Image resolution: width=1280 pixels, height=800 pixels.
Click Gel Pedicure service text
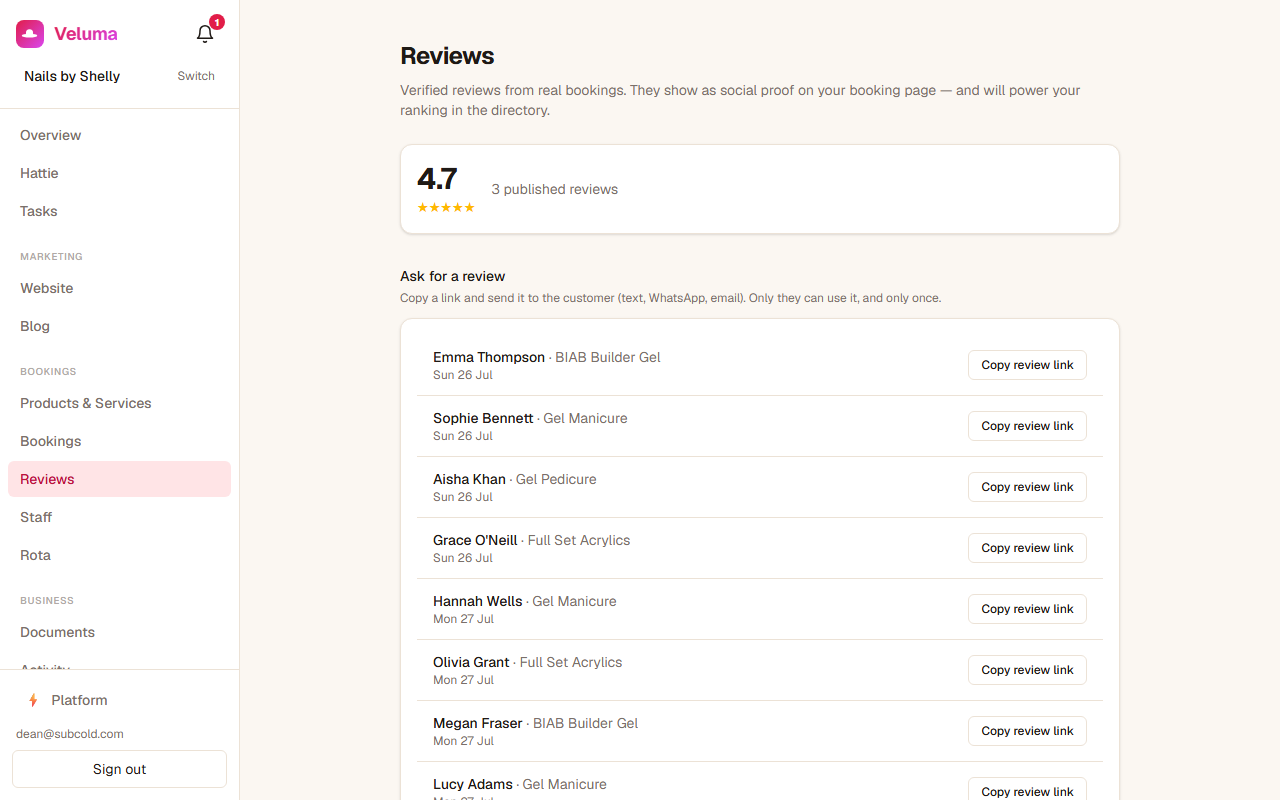pos(556,479)
